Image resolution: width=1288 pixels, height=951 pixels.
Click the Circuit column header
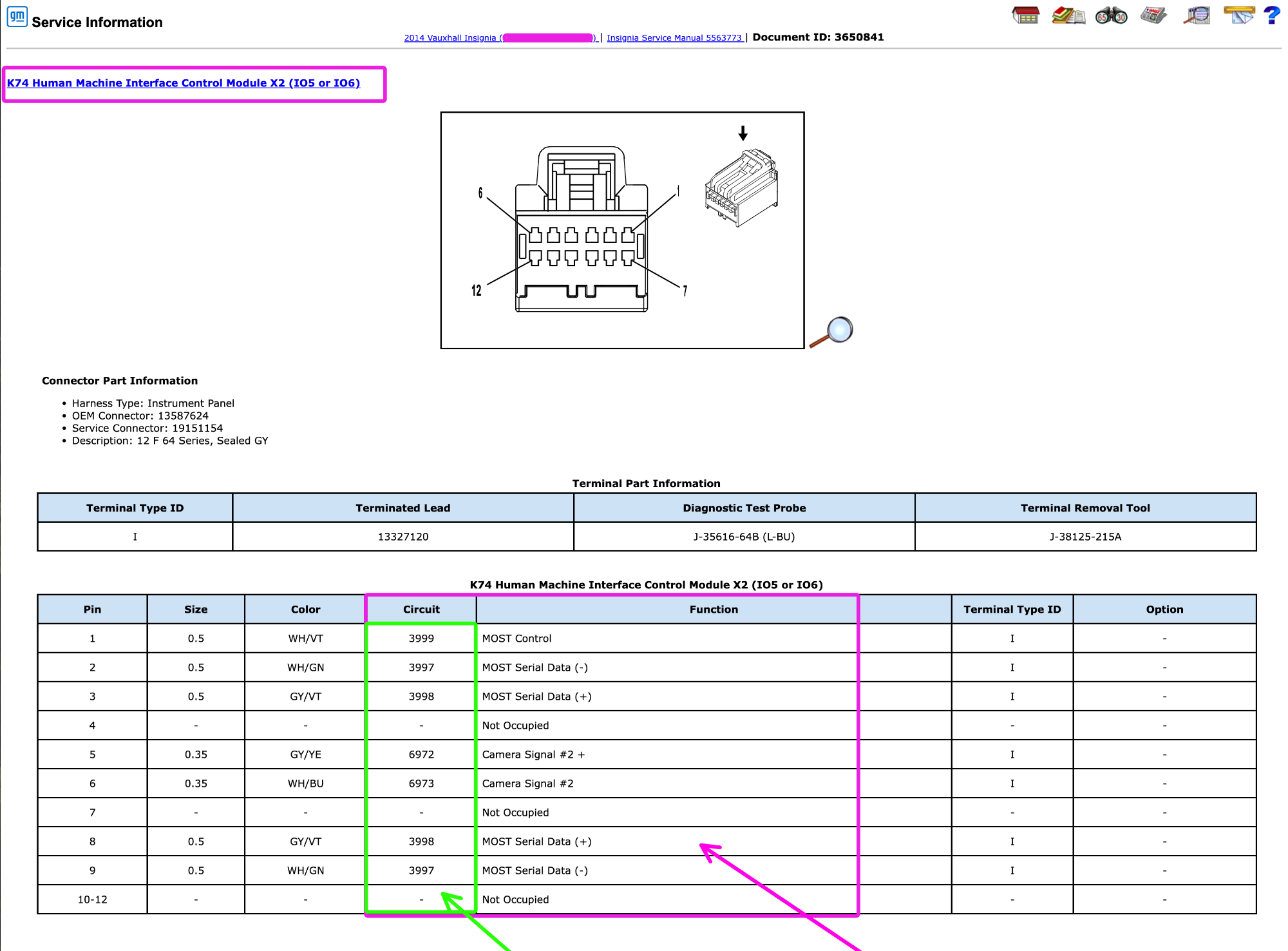point(421,610)
